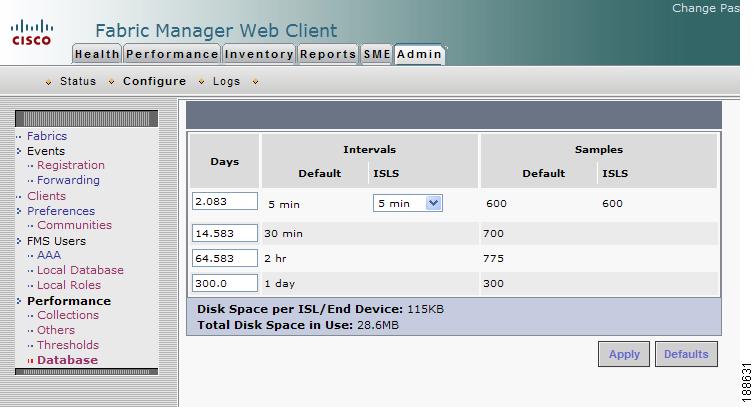Image resolution: width=755 pixels, height=407 pixels.
Task: Open the Communities link
Action: coord(74,225)
